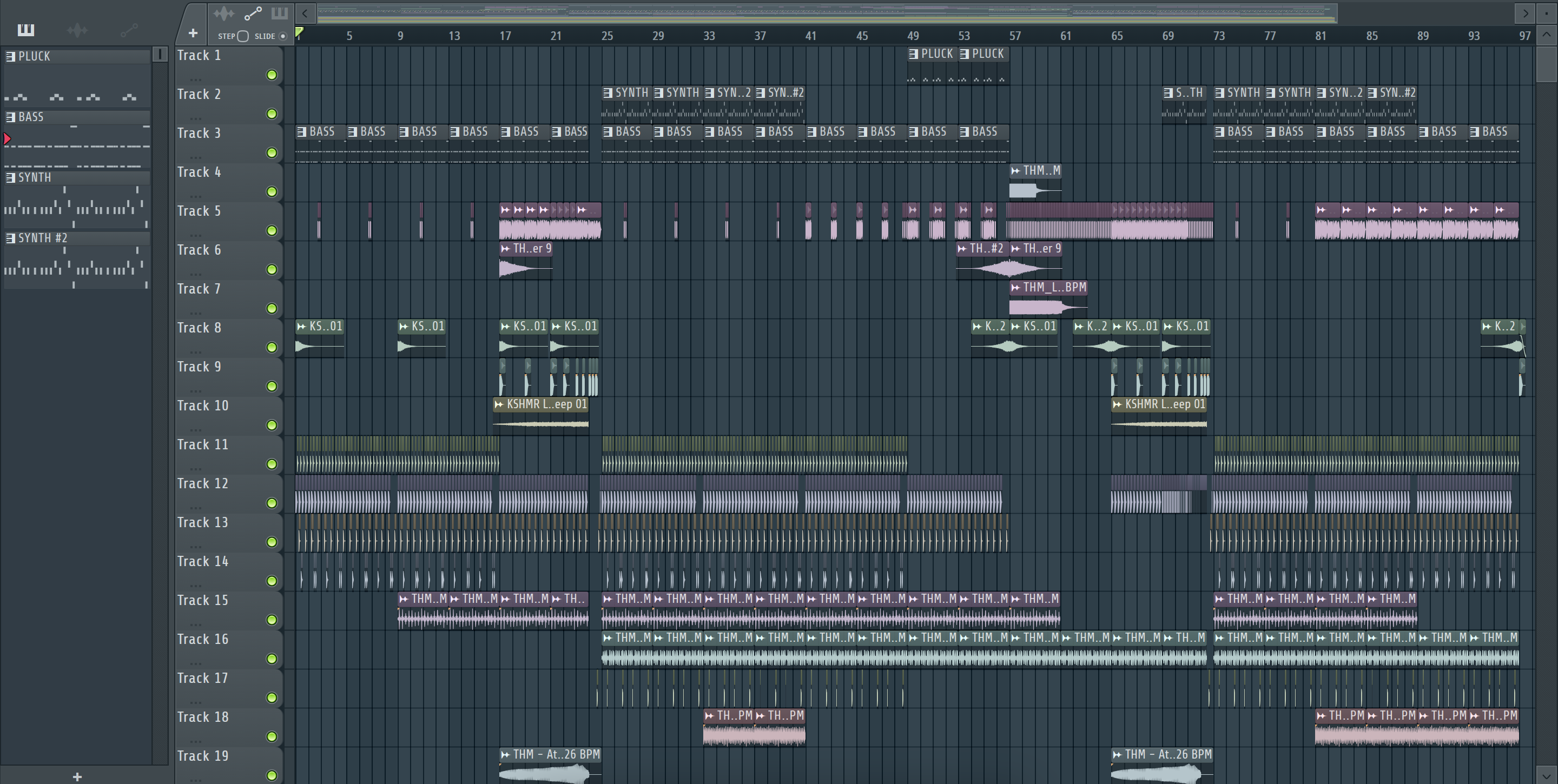Open THM - At..26 BPM clip menu at bar 17
Screen dimensions: 1558x784
506,754
